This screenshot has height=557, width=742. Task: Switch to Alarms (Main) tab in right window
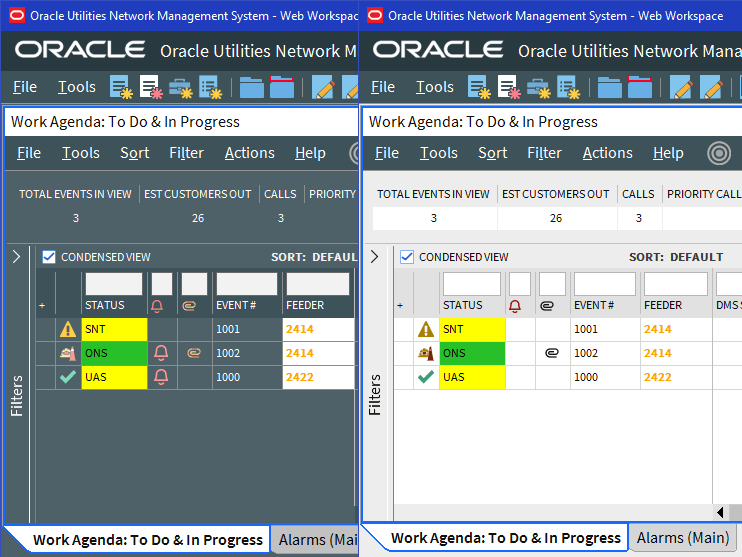click(x=683, y=538)
